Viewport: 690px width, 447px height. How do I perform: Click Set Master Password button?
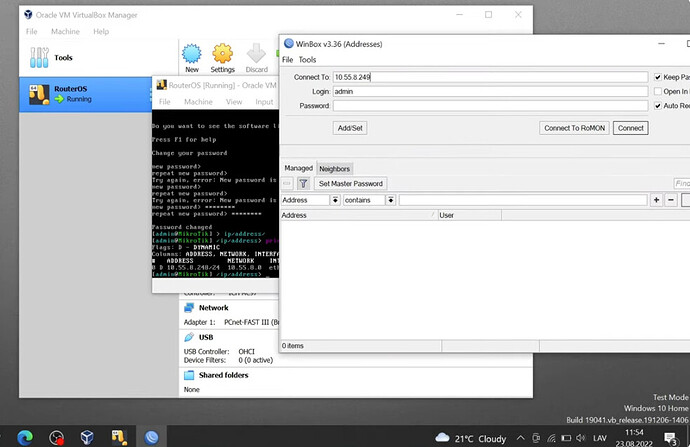point(351,183)
